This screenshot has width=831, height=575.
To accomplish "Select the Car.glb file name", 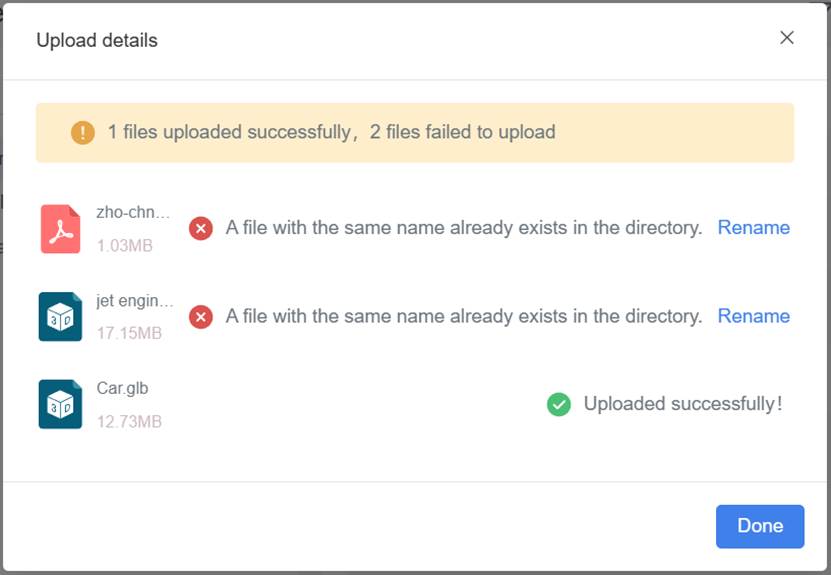I will (x=122, y=388).
